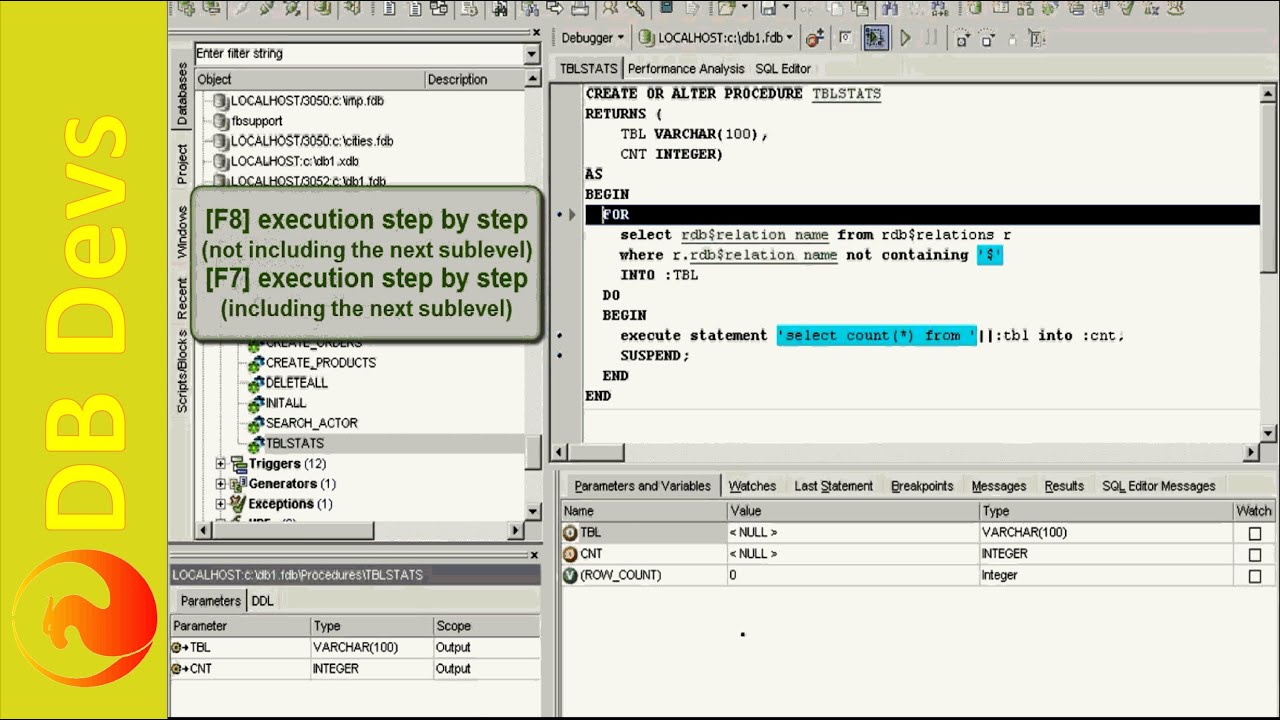Viewport: 1280px width, 720px height.
Task: Click the highlighted debug mode icon
Action: [875, 38]
